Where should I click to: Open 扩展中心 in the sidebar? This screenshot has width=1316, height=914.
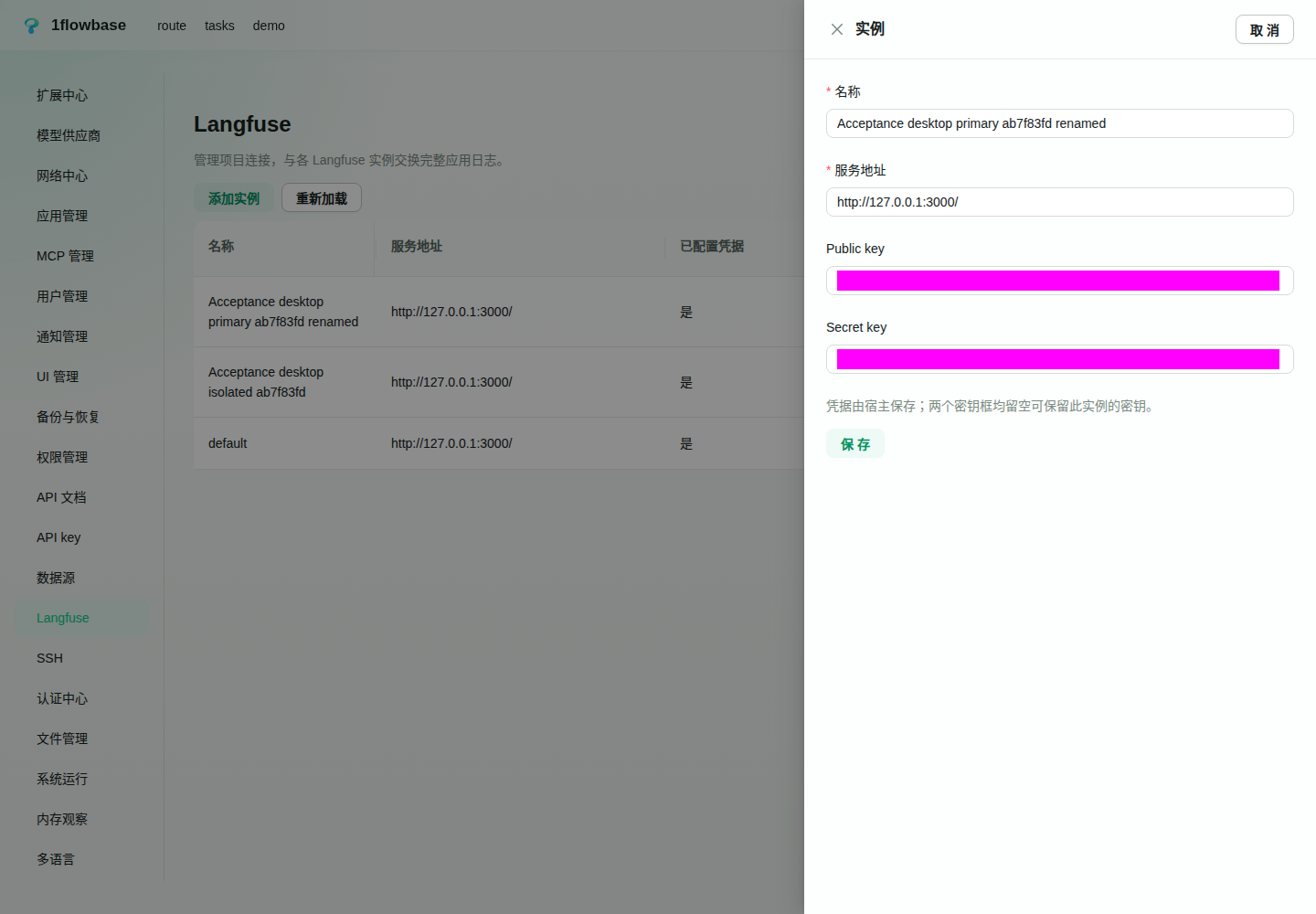click(82, 95)
